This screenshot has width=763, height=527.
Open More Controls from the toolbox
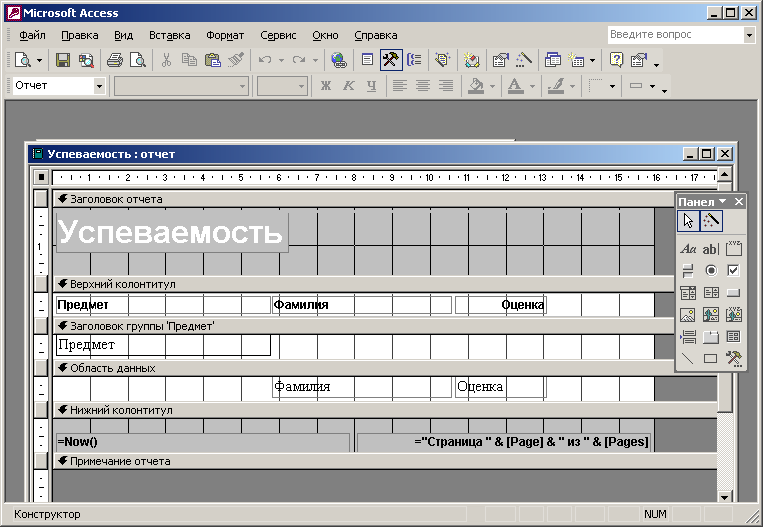coord(733,358)
